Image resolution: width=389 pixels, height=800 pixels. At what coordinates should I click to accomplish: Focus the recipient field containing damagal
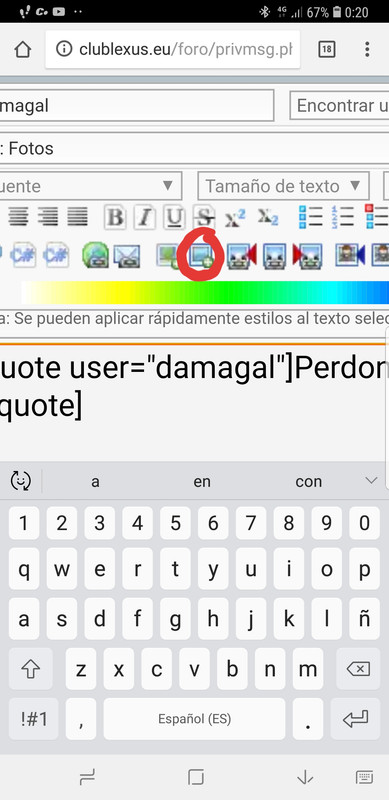click(137, 106)
